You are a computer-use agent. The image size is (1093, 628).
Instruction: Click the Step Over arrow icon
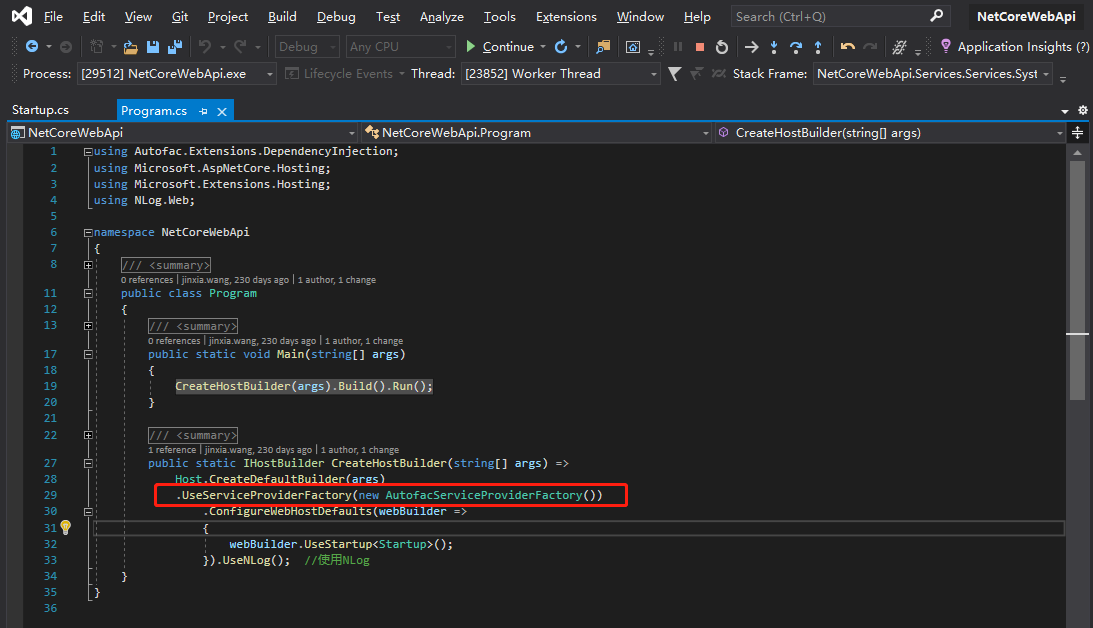pyautogui.click(x=796, y=47)
